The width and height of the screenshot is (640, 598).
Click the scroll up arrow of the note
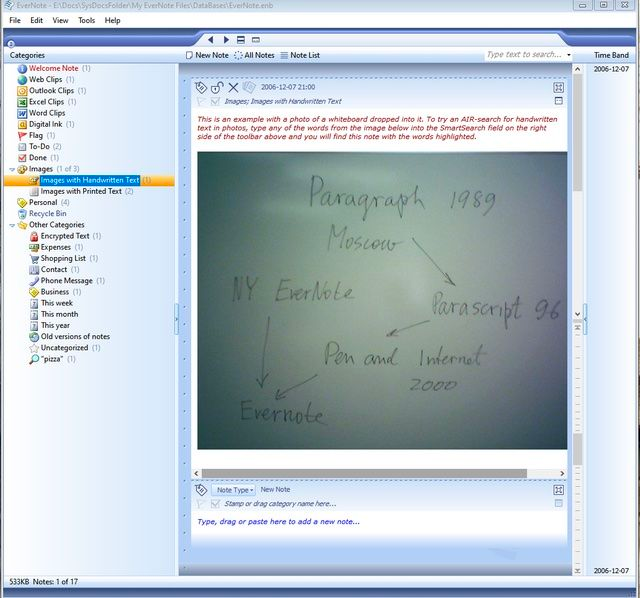[x=577, y=69]
